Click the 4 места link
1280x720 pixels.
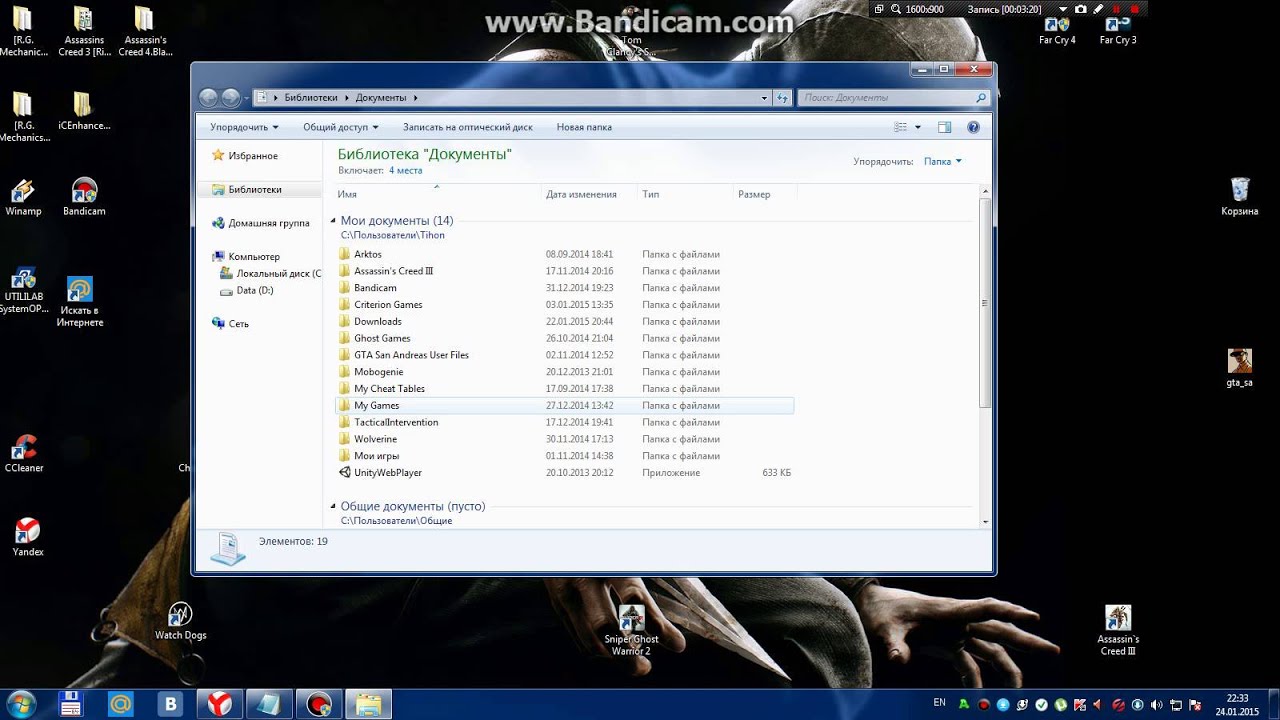click(405, 171)
